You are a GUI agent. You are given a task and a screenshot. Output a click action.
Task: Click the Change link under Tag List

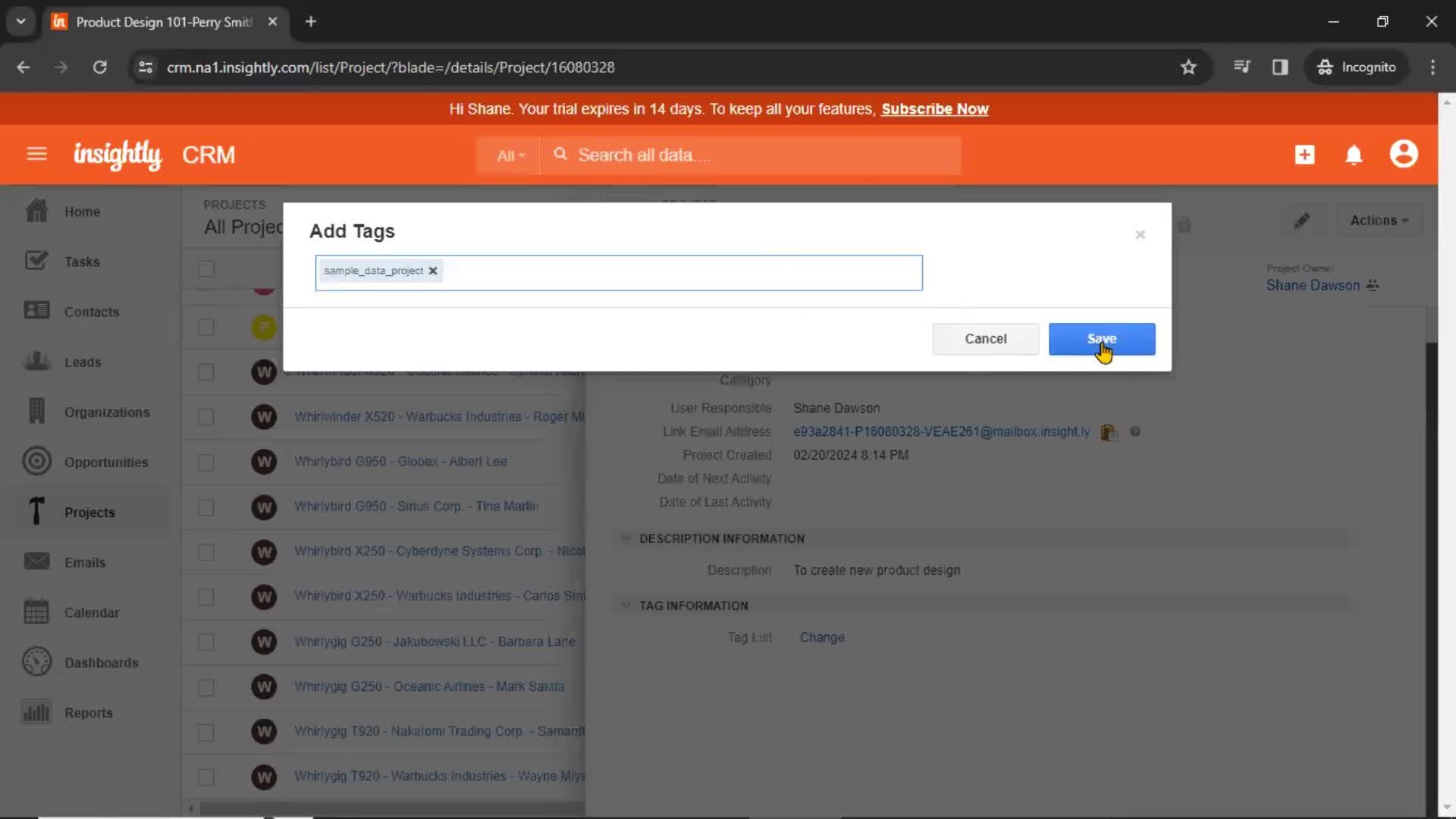click(822, 637)
